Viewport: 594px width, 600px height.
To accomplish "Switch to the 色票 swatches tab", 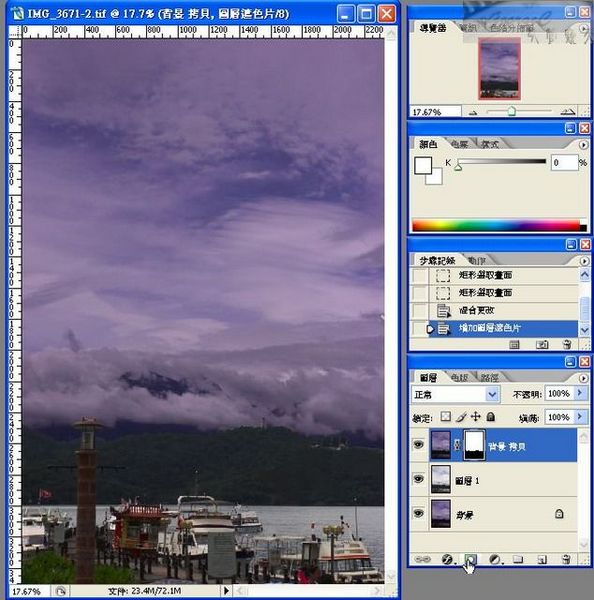I will click(x=460, y=144).
